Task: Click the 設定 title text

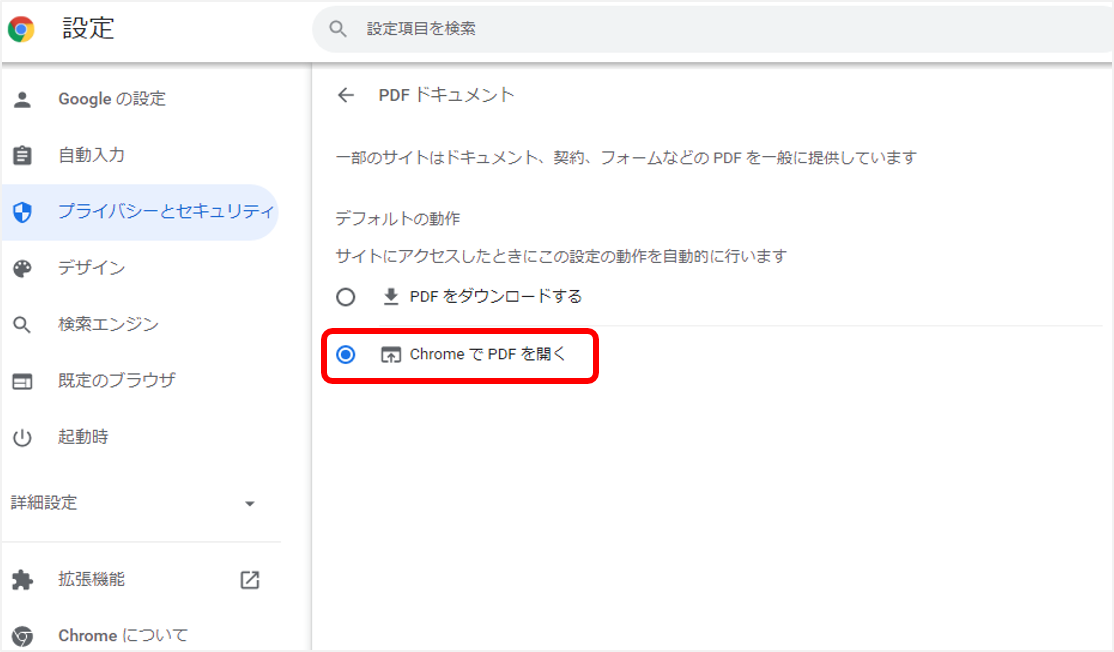Action: (x=88, y=28)
